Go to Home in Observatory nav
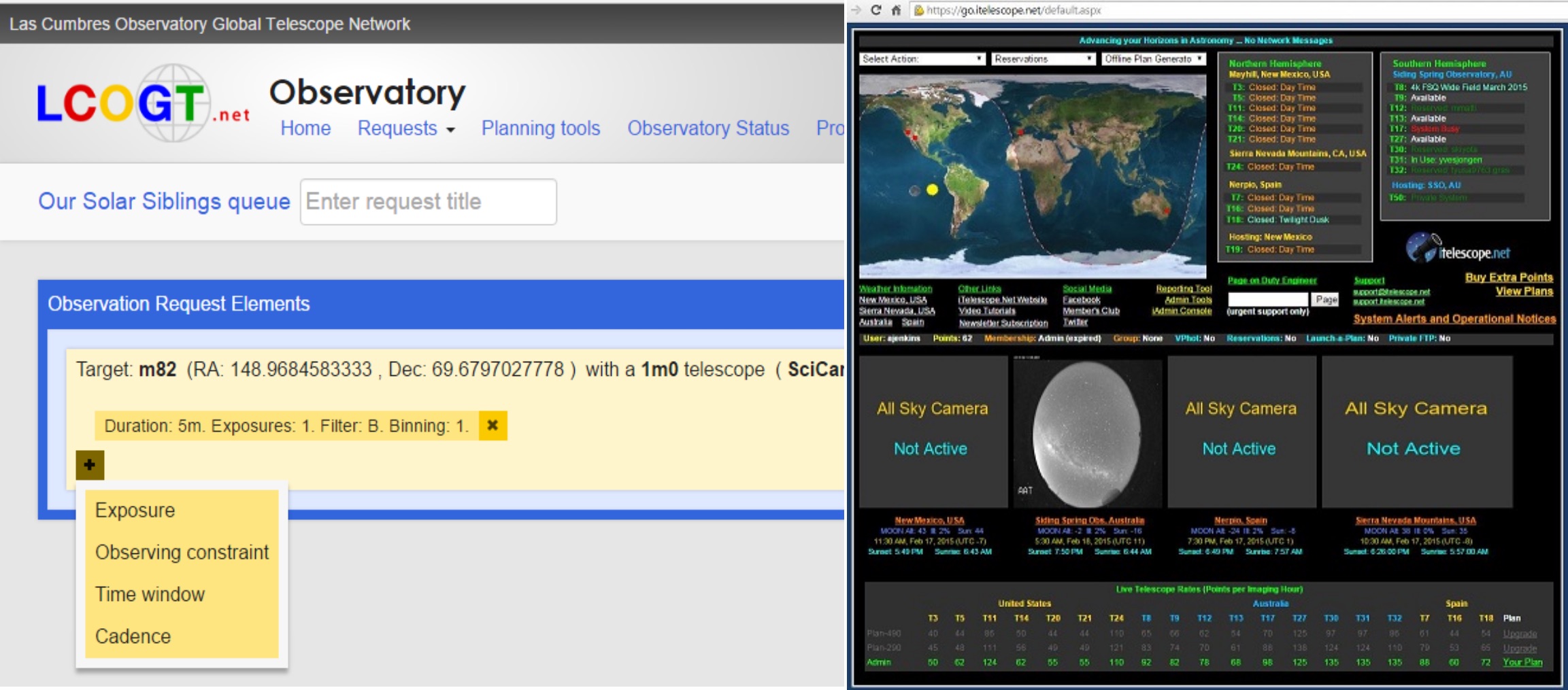 click(305, 128)
